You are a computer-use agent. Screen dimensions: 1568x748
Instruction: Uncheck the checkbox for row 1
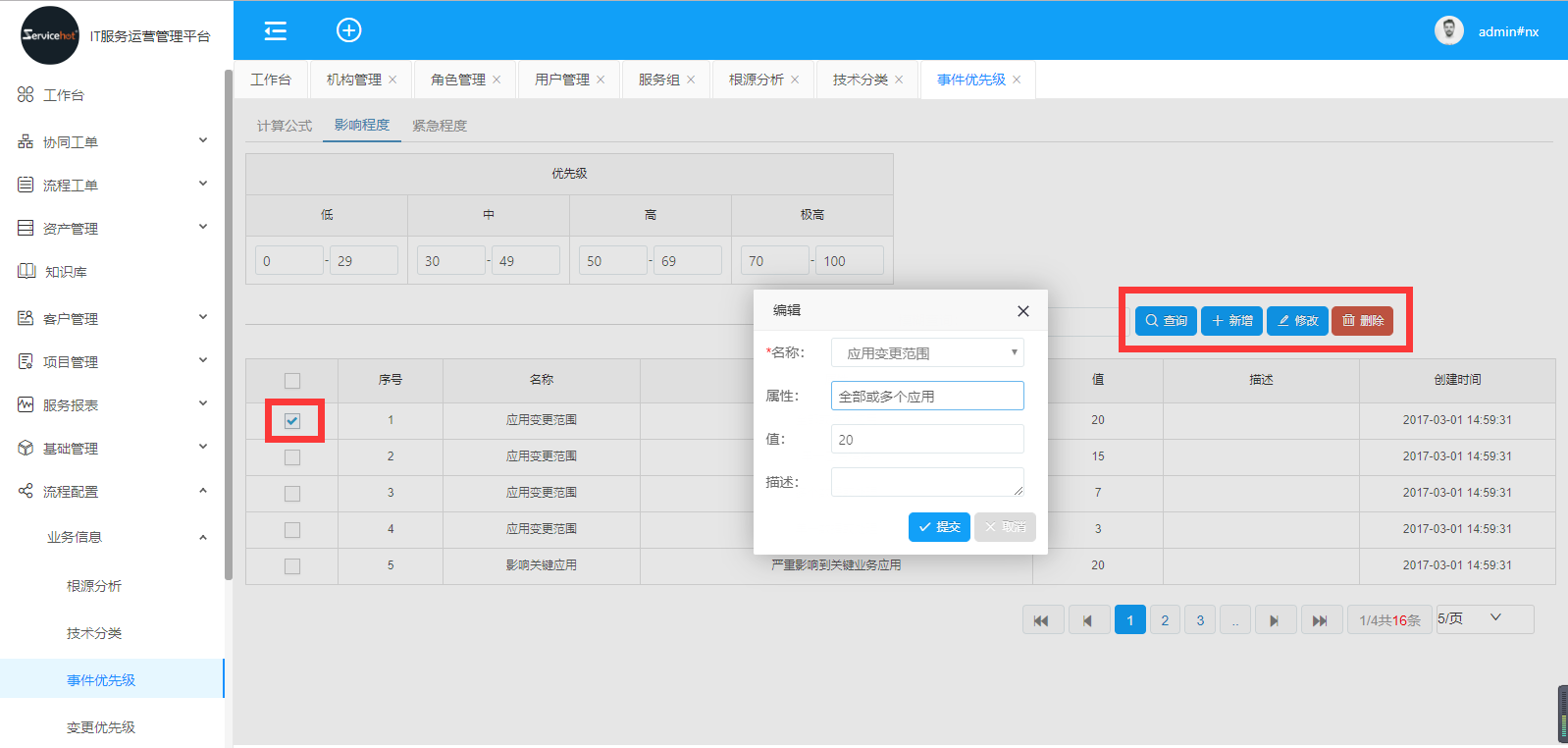coord(292,421)
